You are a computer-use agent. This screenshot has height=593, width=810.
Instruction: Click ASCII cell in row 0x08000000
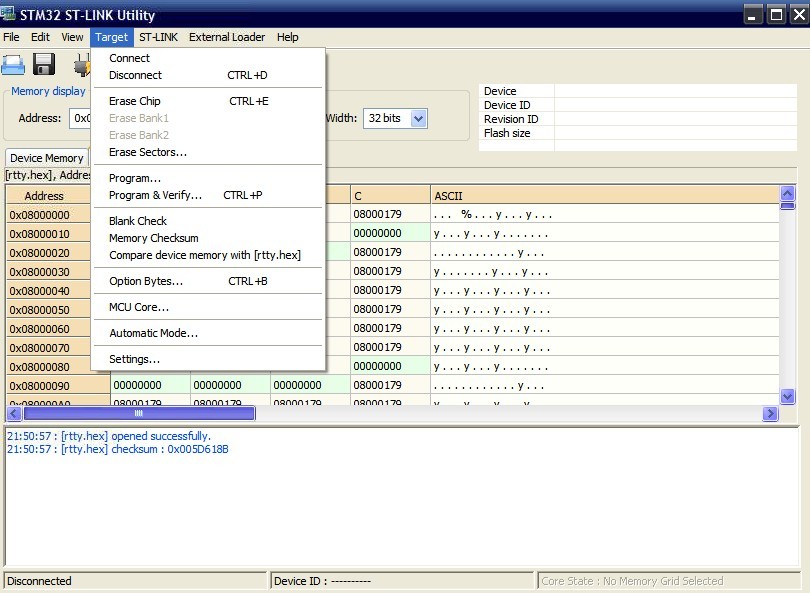pyautogui.click(x=605, y=214)
